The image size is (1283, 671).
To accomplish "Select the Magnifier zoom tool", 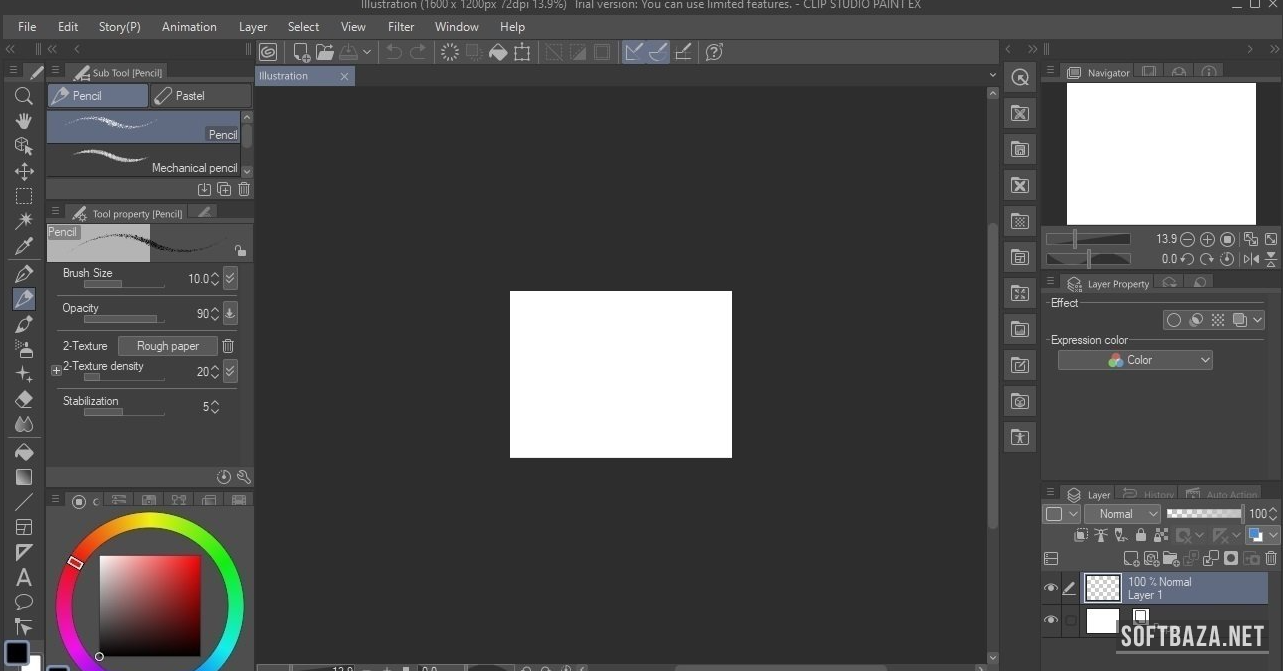I will click(24, 96).
